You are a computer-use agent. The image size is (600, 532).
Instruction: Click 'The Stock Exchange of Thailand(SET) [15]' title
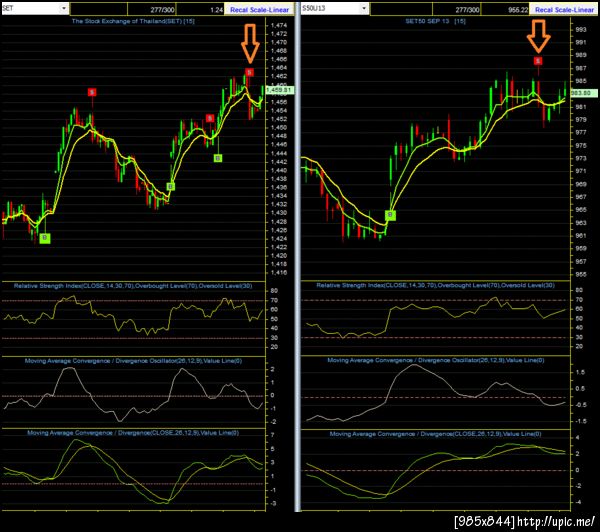click(133, 21)
